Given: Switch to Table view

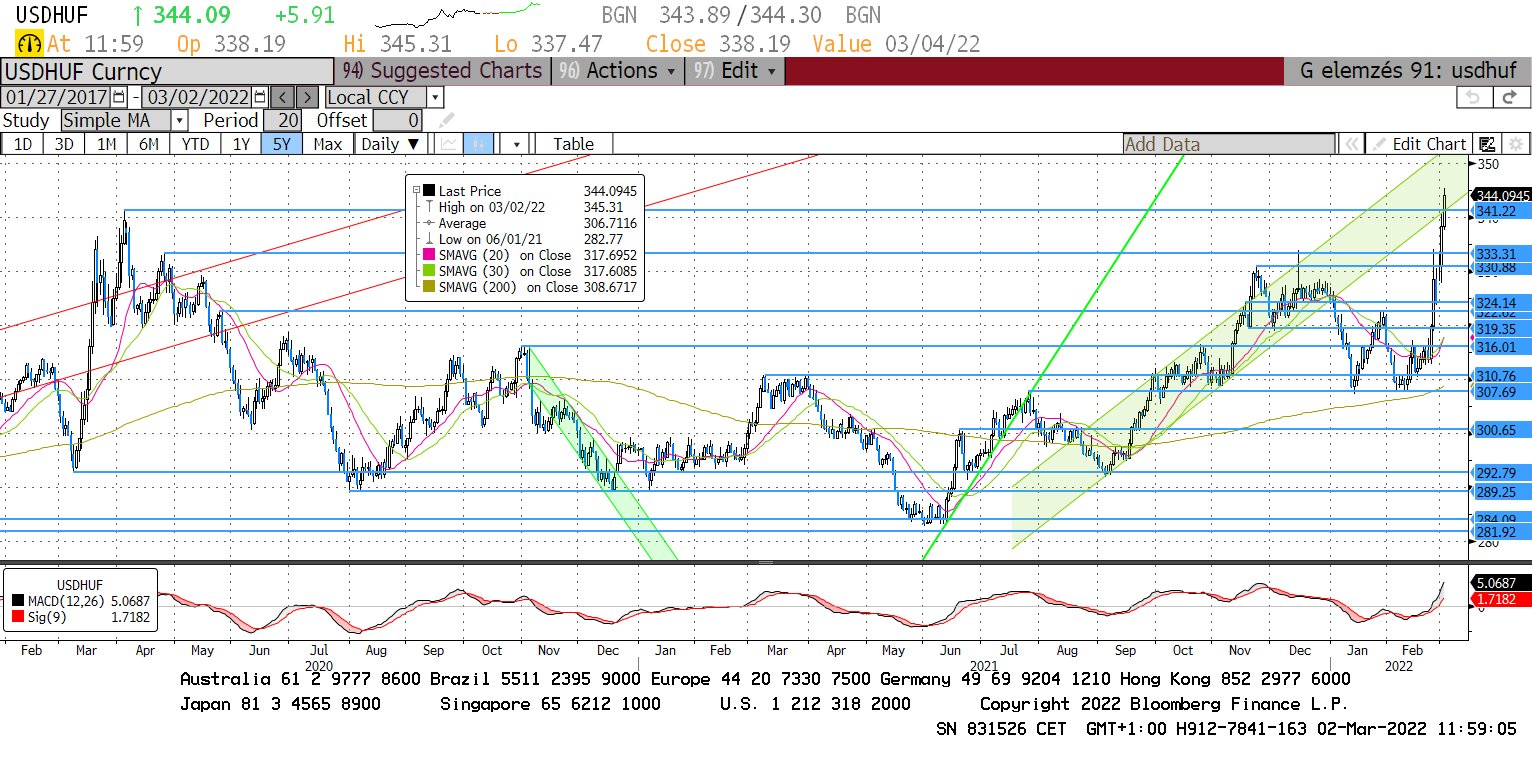Looking at the screenshot, I should pos(573,144).
